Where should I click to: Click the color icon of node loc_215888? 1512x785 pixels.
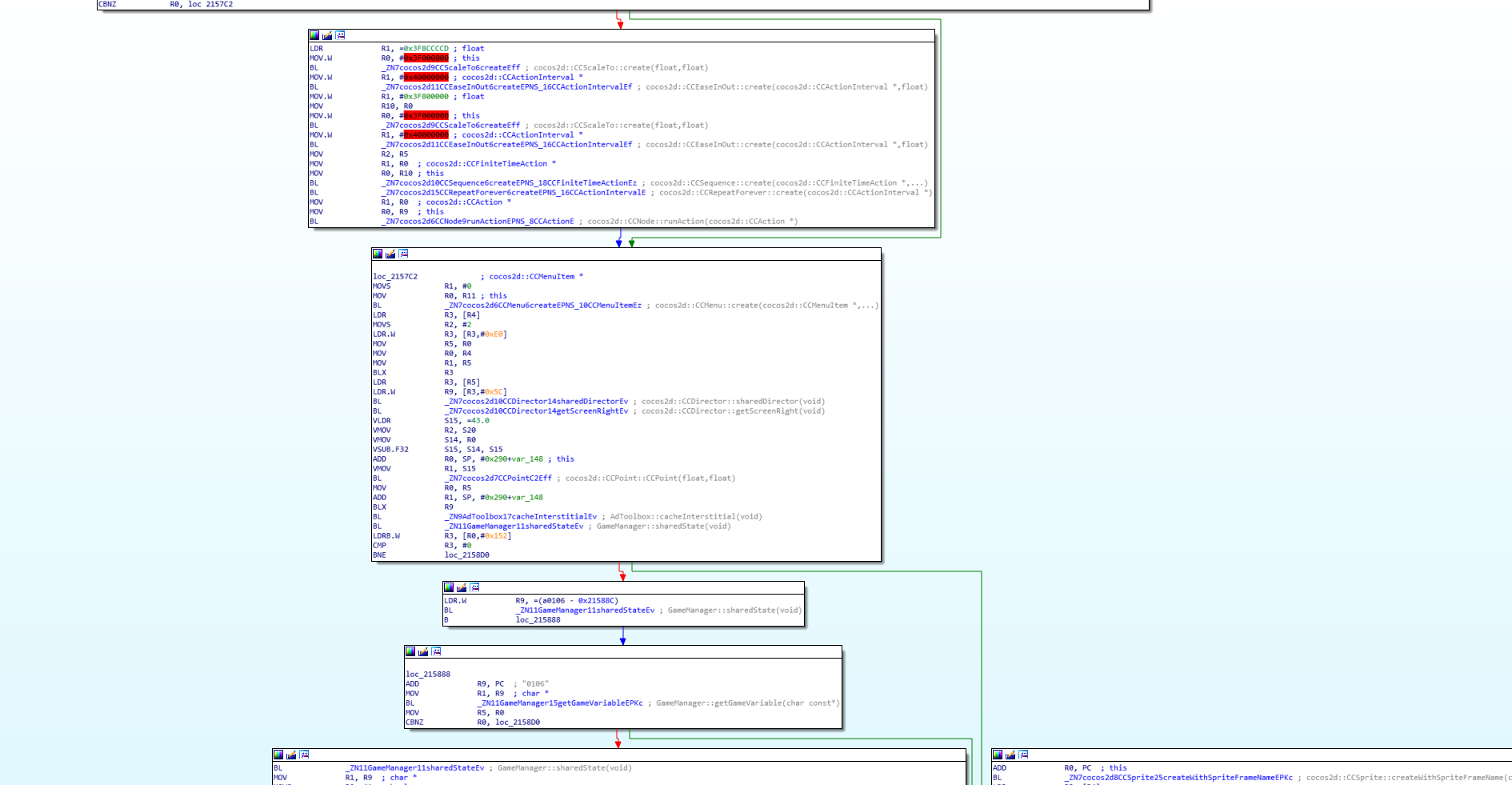(410, 651)
